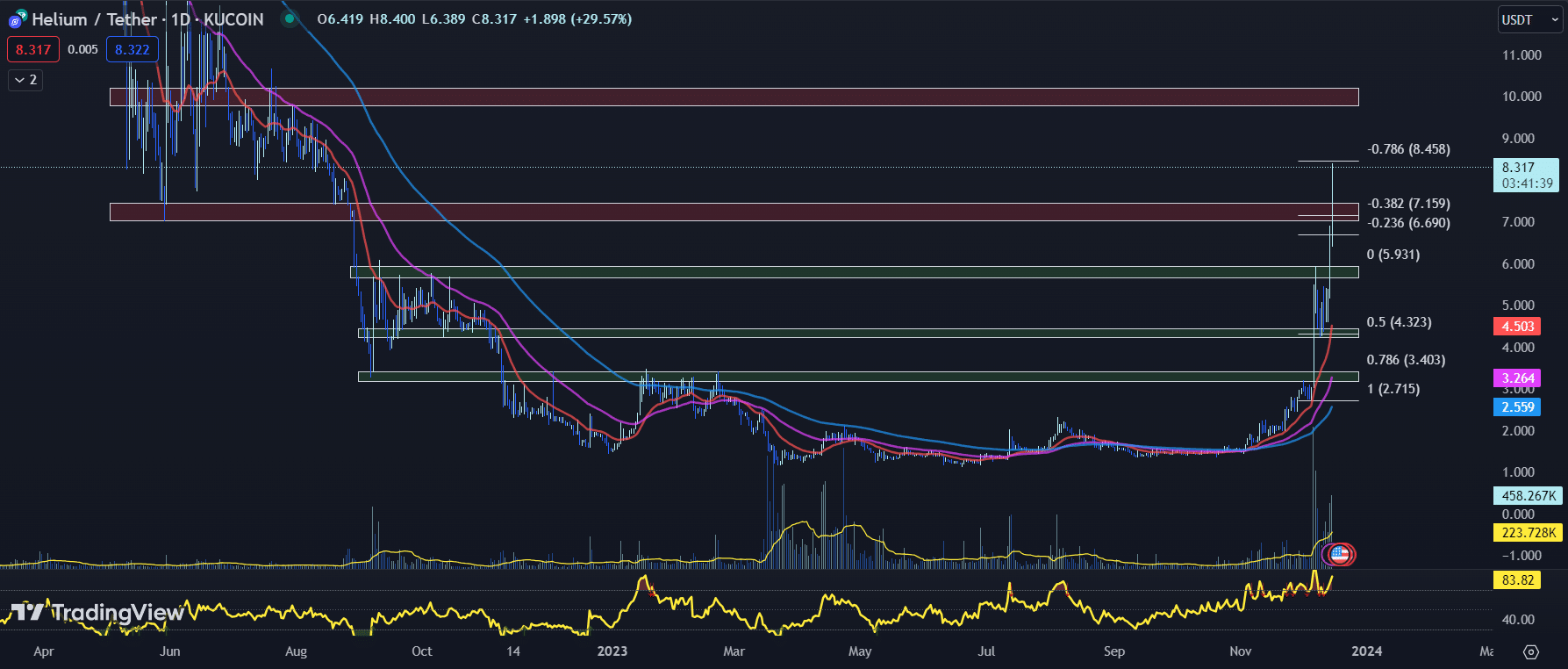1568x669 pixels.
Task: Expand the collapsed indicators legend showing 2
Action: (25, 80)
